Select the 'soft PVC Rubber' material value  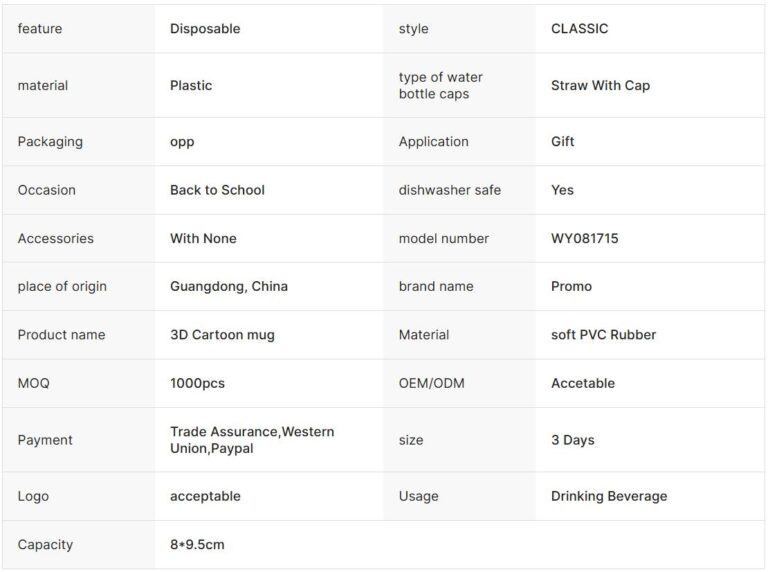[603, 335]
